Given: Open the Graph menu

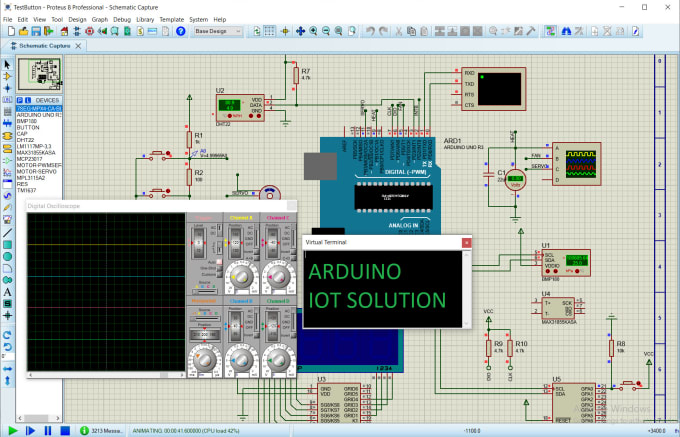Looking at the screenshot, I should (x=100, y=20).
